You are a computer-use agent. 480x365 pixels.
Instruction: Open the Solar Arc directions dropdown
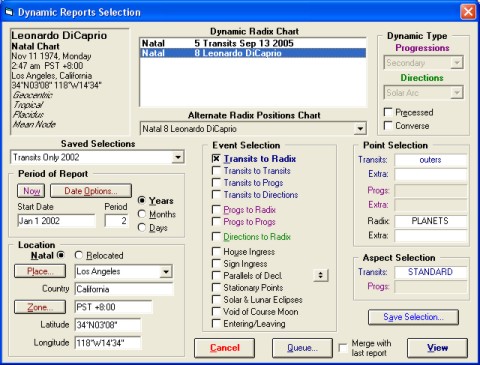coord(457,93)
